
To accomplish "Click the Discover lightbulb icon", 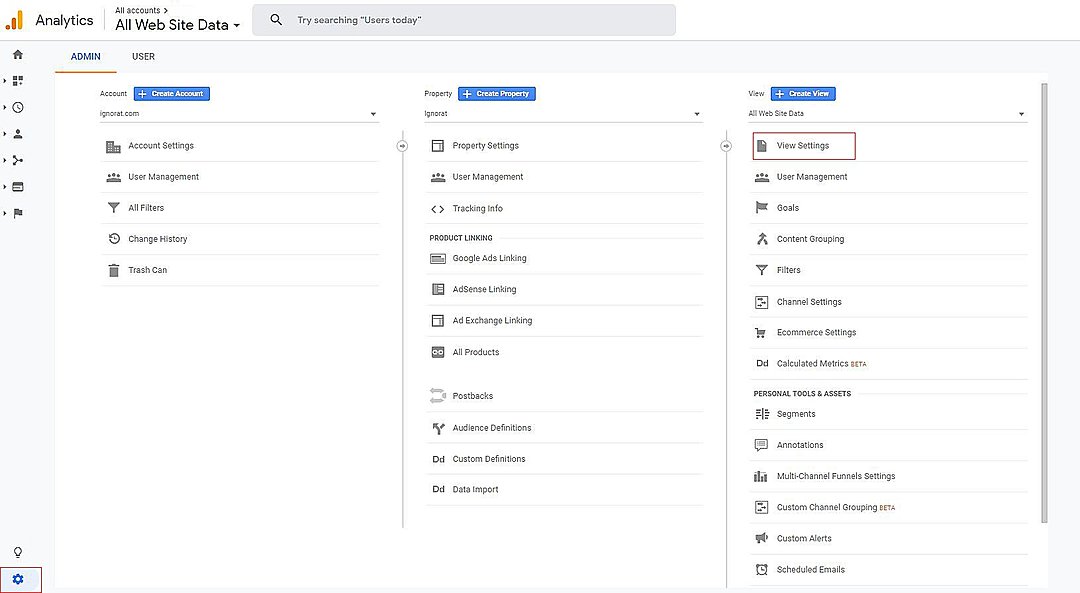I will tap(18, 552).
